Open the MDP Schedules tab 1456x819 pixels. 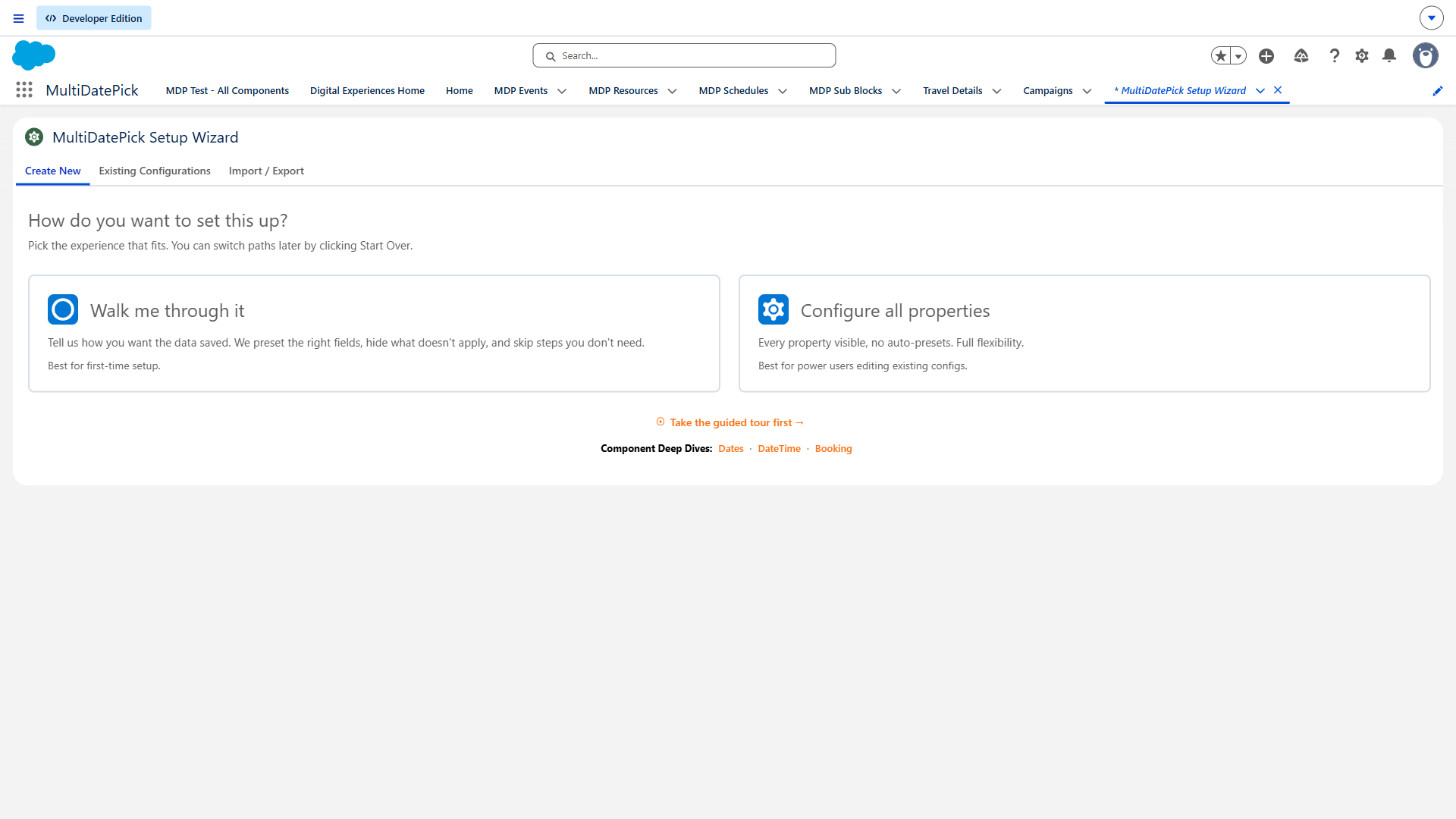point(733,90)
